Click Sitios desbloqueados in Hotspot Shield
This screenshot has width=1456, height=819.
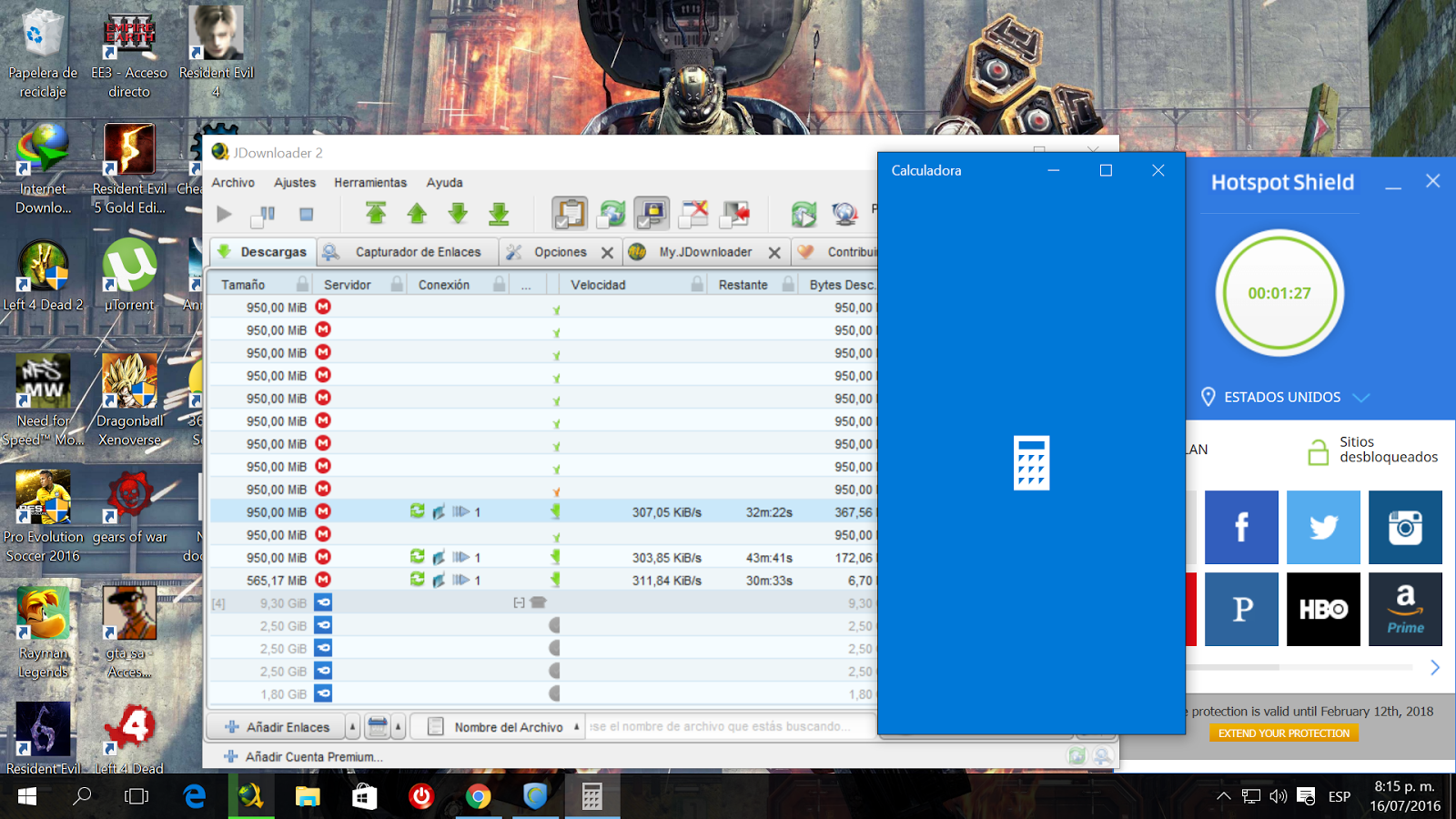point(1373,450)
